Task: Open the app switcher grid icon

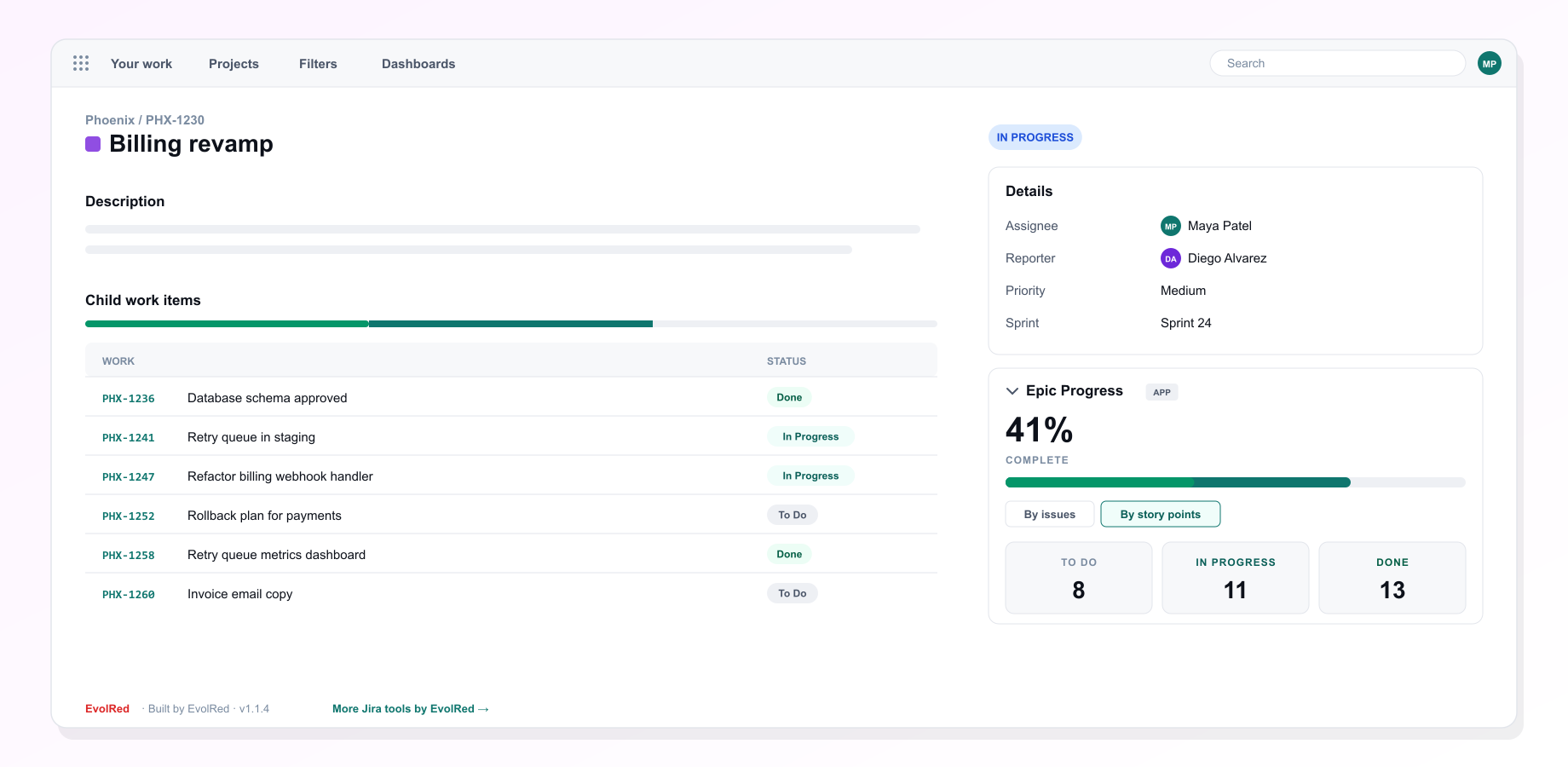Action: pos(81,63)
